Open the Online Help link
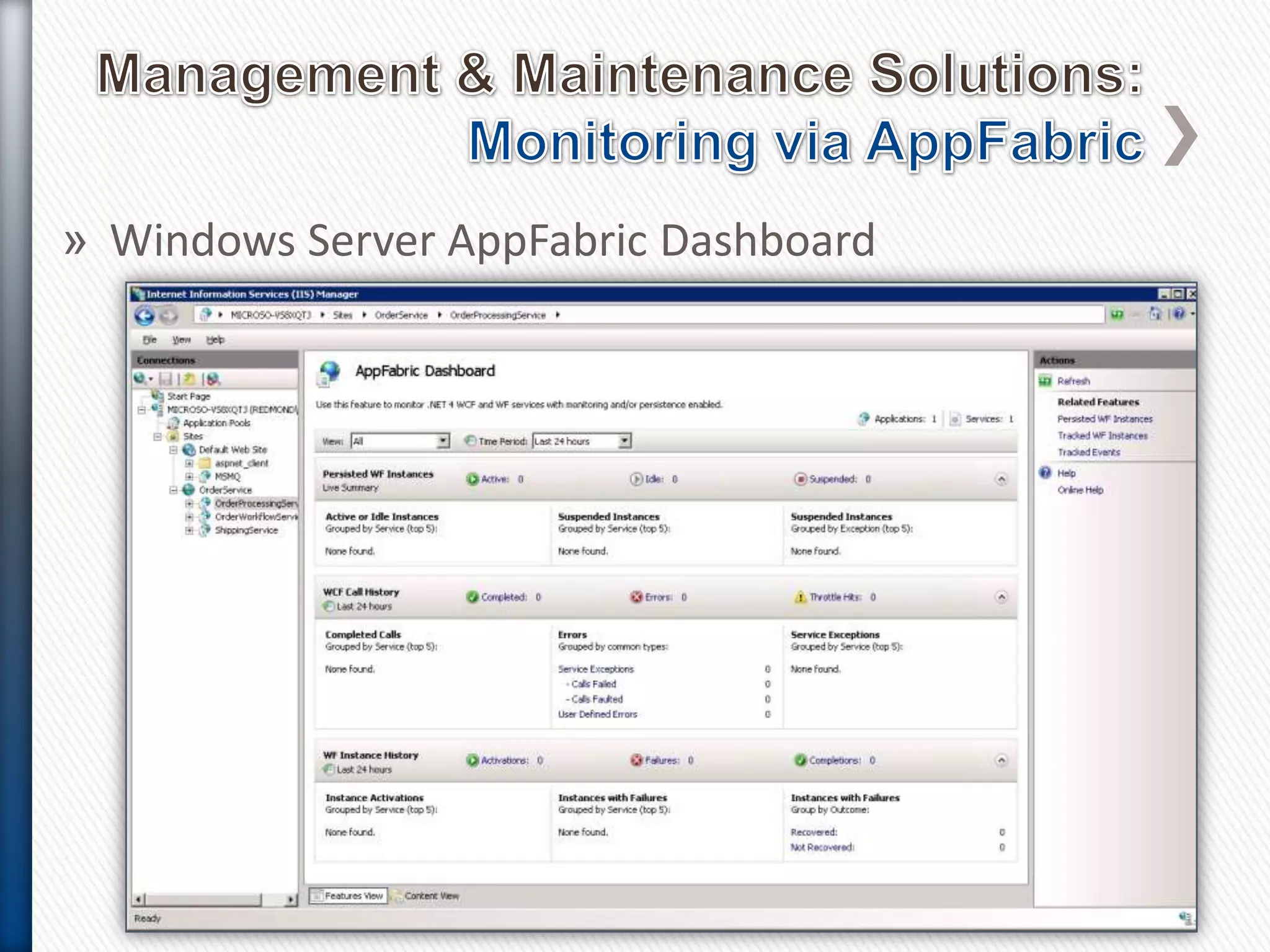The width and height of the screenshot is (1270, 952). (x=1080, y=490)
